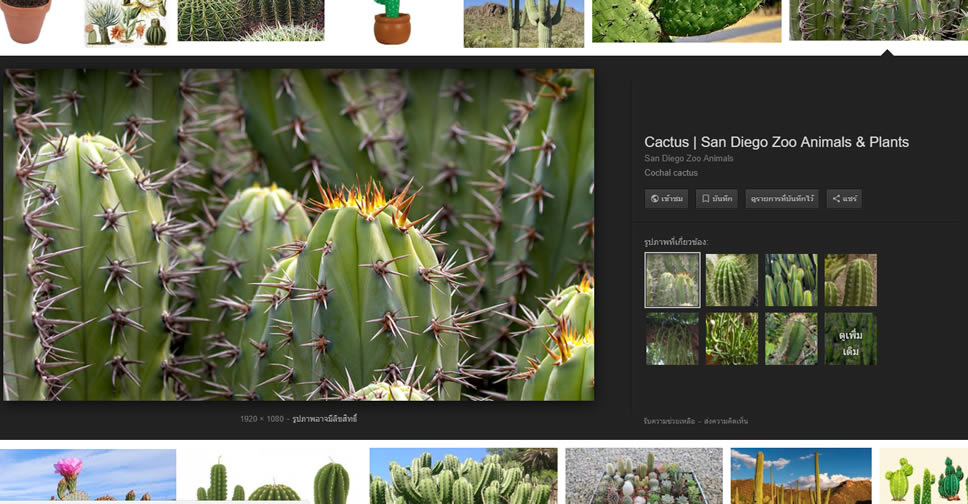Click the Save (บันทึก) bookmark button
The width and height of the screenshot is (968, 504).
pos(716,199)
